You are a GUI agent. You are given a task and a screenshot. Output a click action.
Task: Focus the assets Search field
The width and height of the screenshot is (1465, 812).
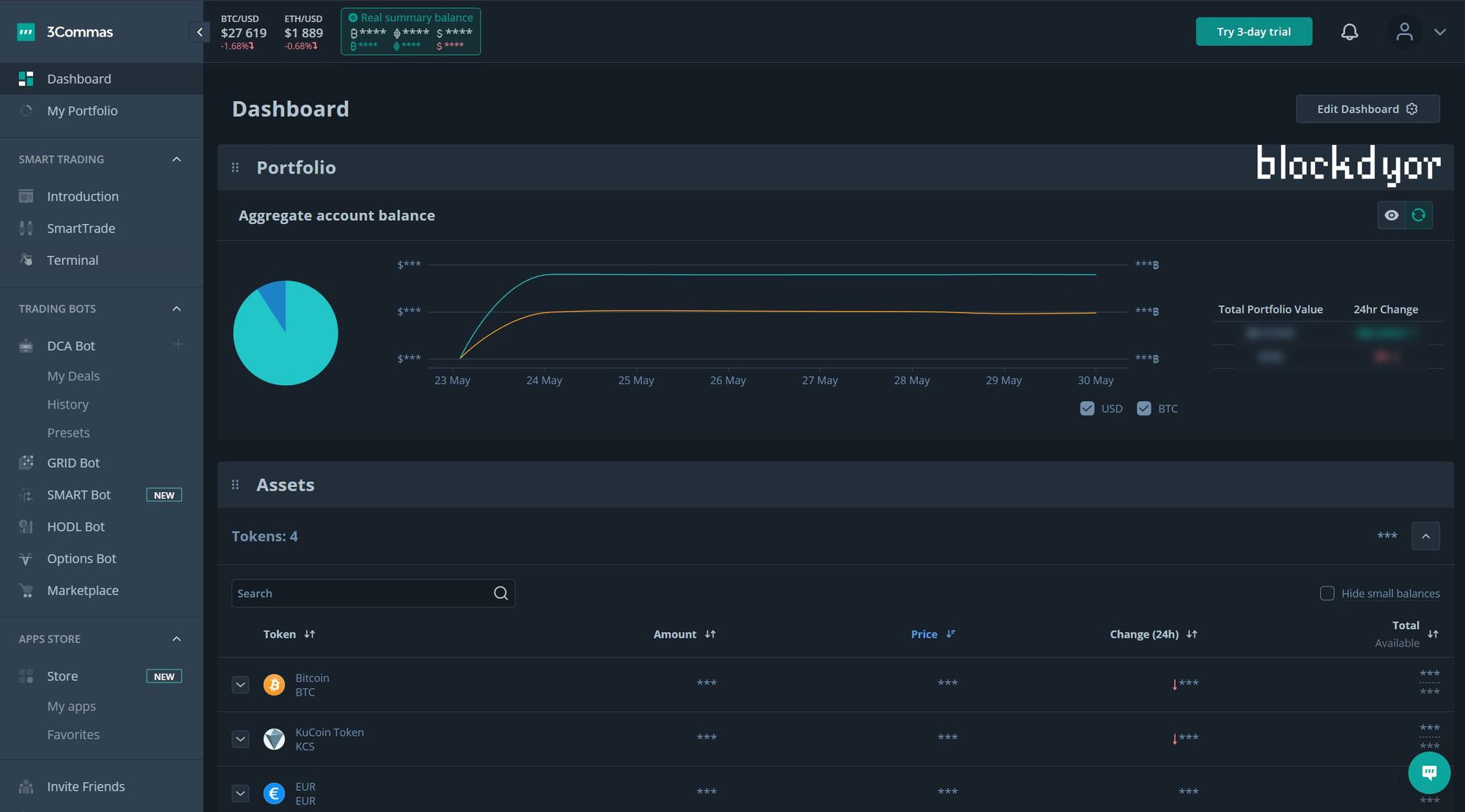[x=373, y=593]
